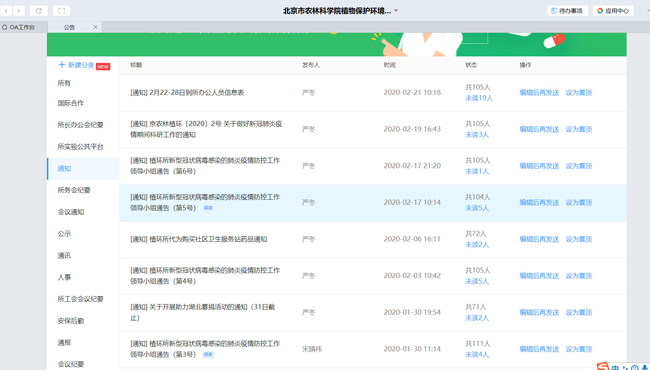Select the 国际合作 category

[71, 103]
